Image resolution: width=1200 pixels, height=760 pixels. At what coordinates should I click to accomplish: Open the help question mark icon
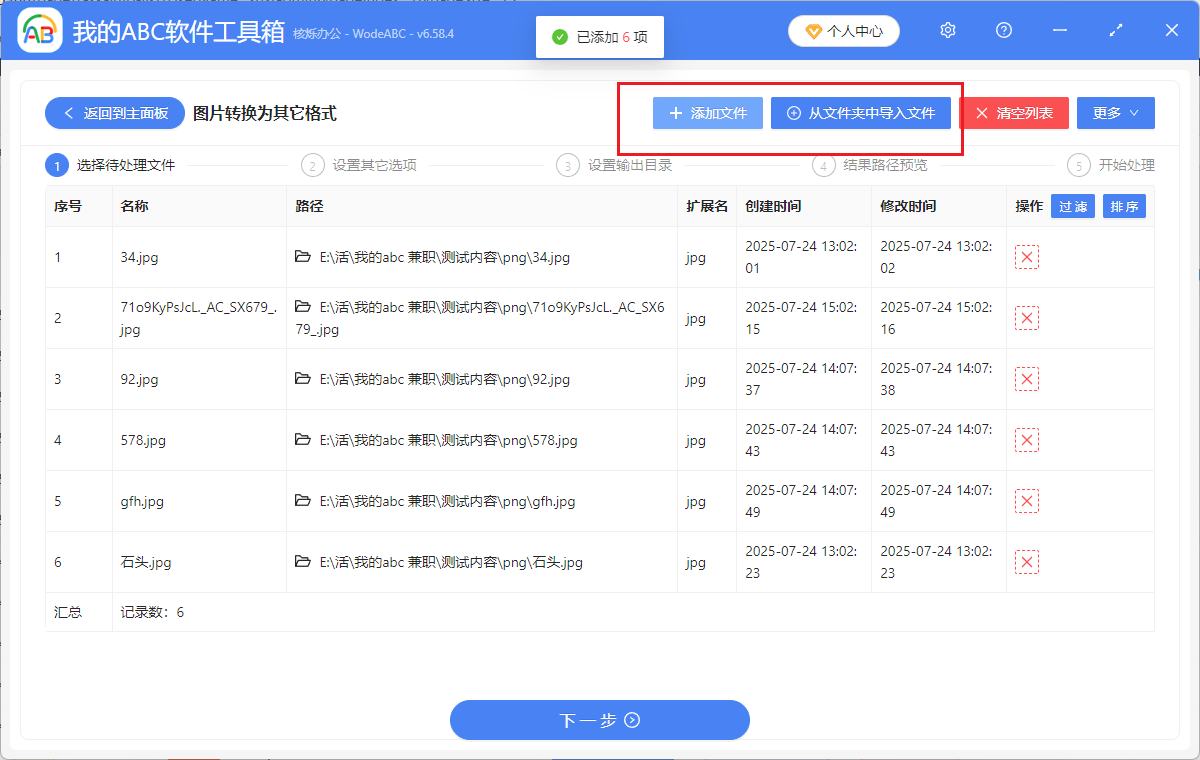pyautogui.click(x=1004, y=31)
